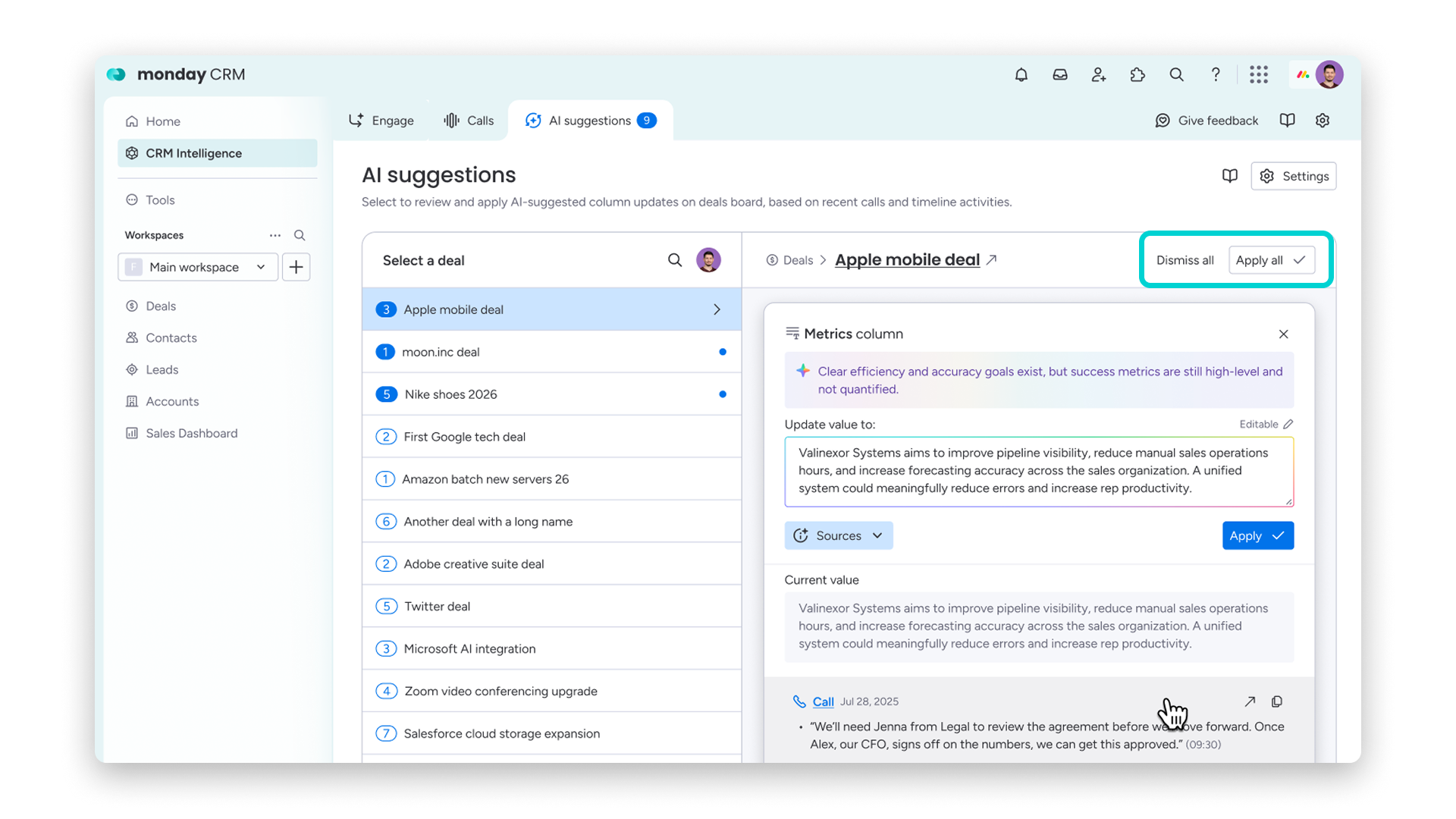Select the Nike shoes 2026 row

tap(552, 394)
